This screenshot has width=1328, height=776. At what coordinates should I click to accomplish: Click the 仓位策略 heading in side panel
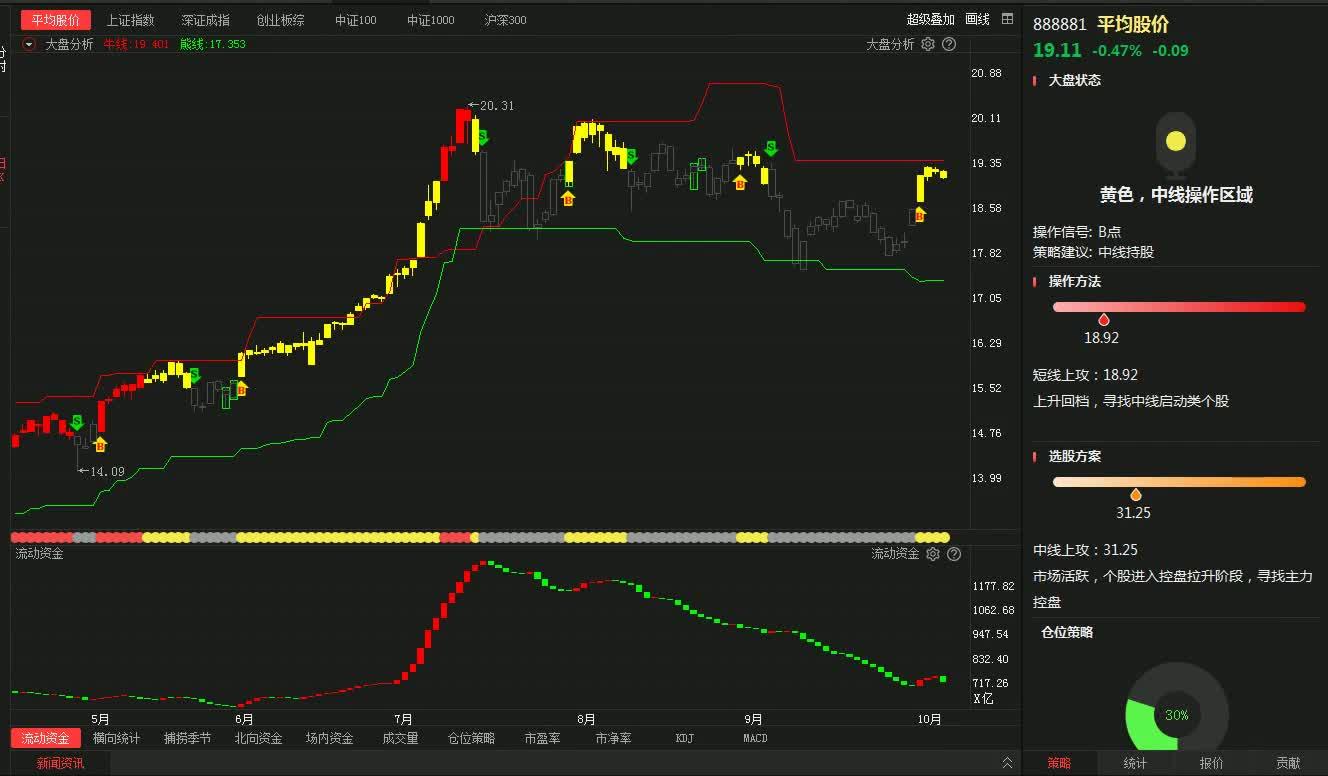(1067, 632)
